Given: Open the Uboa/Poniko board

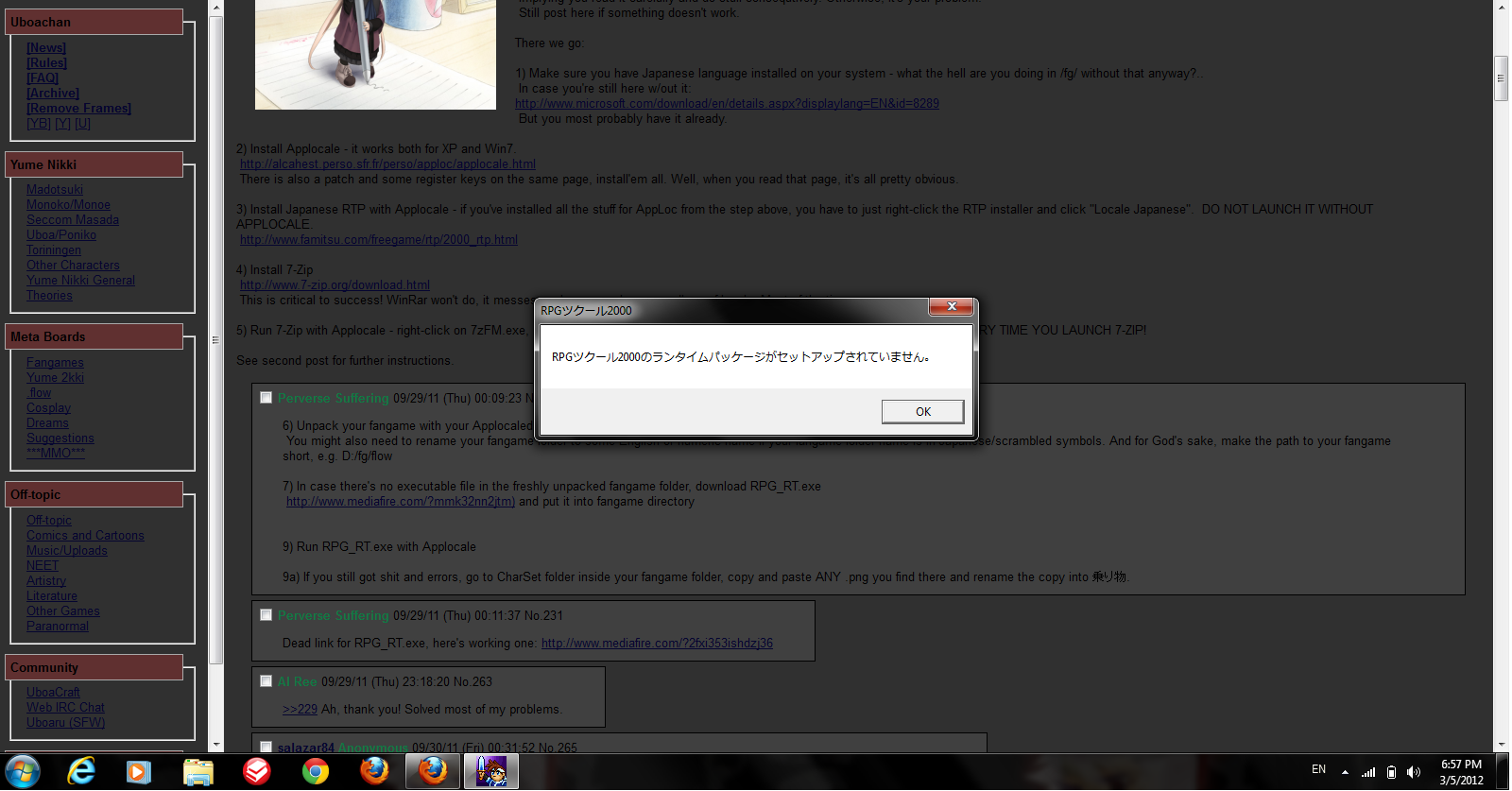Looking at the screenshot, I should 61,235.
